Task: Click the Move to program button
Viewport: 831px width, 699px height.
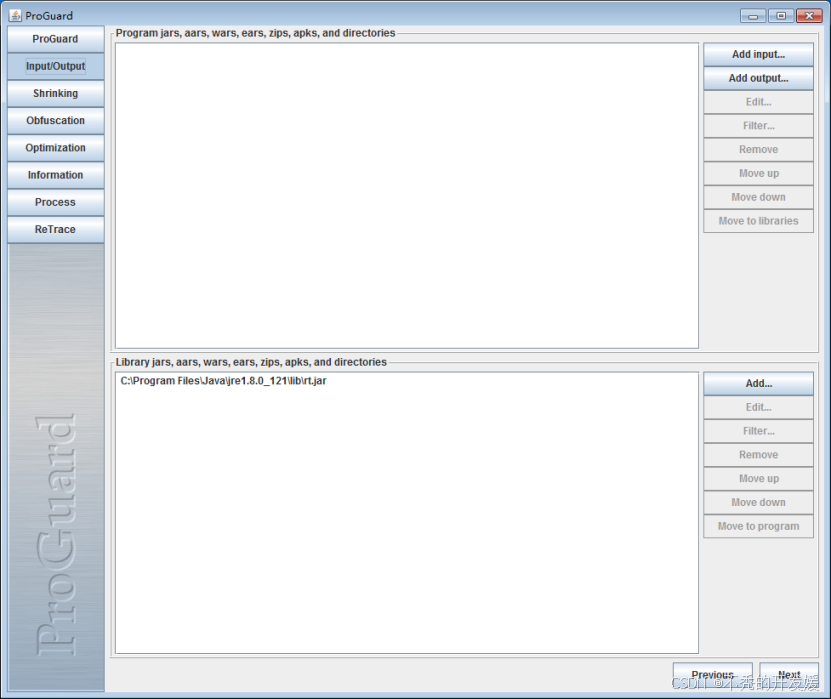Action: (x=758, y=526)
